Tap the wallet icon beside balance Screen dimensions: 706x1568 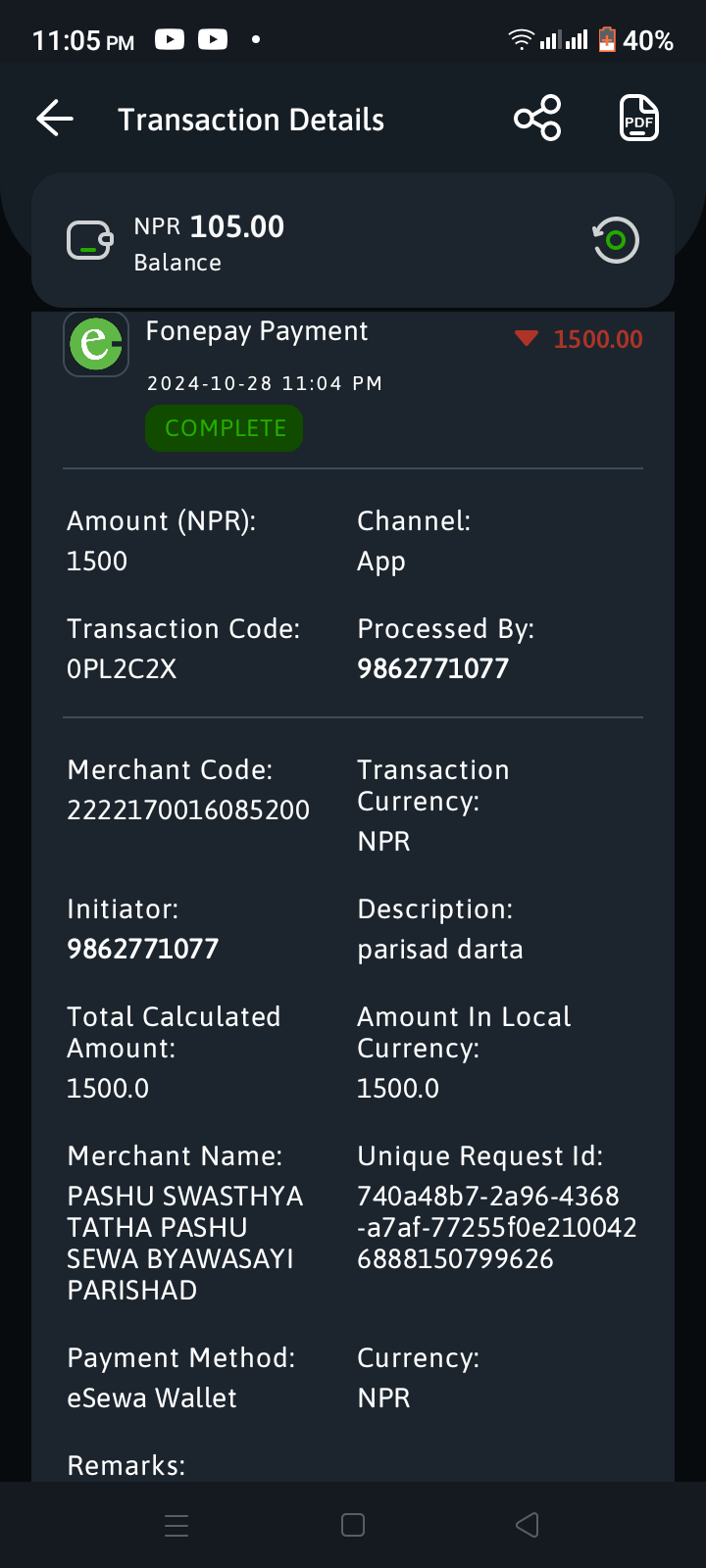[x=89, y=240]
